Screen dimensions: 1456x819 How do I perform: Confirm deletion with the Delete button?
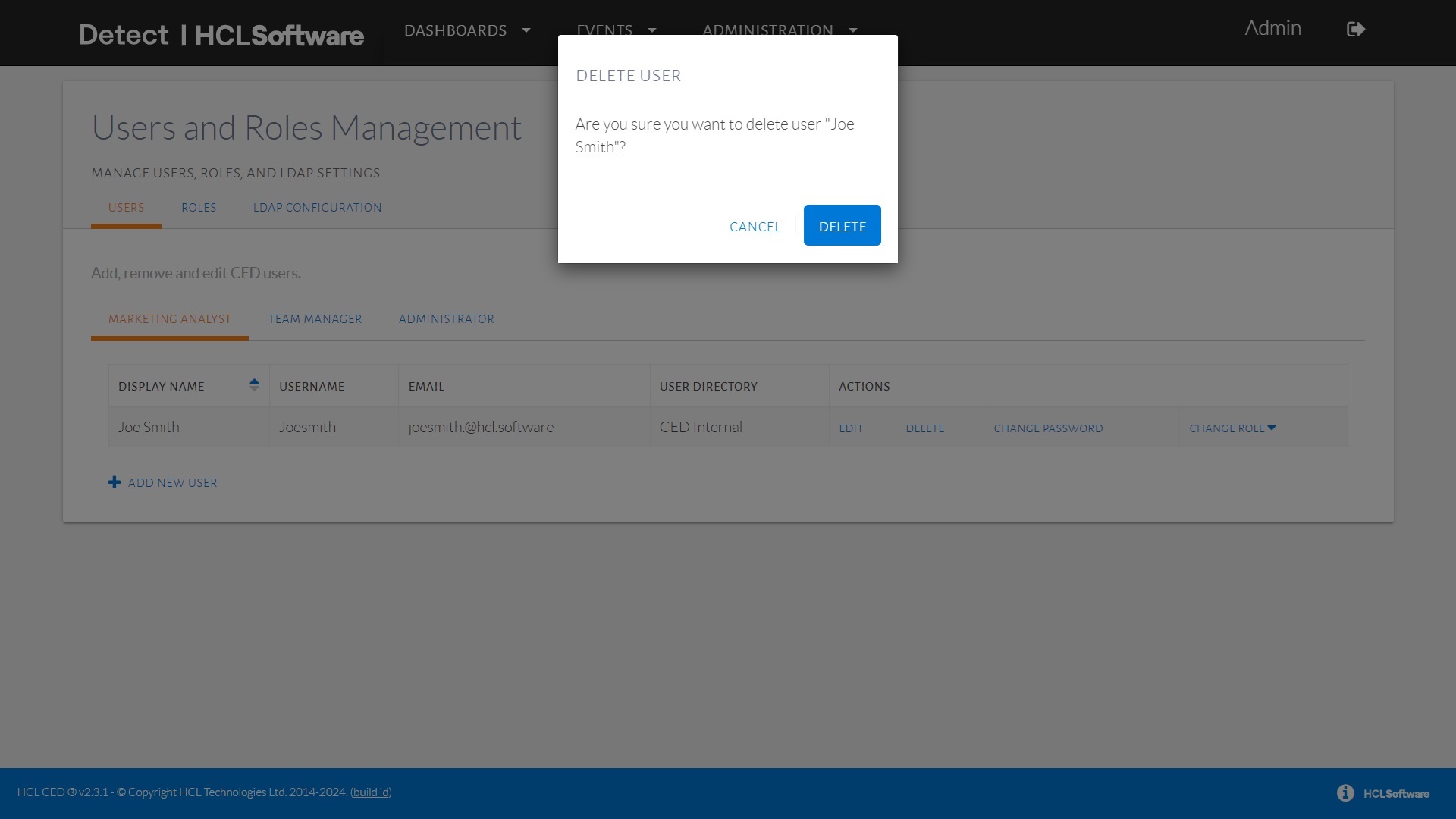point(842,226)
